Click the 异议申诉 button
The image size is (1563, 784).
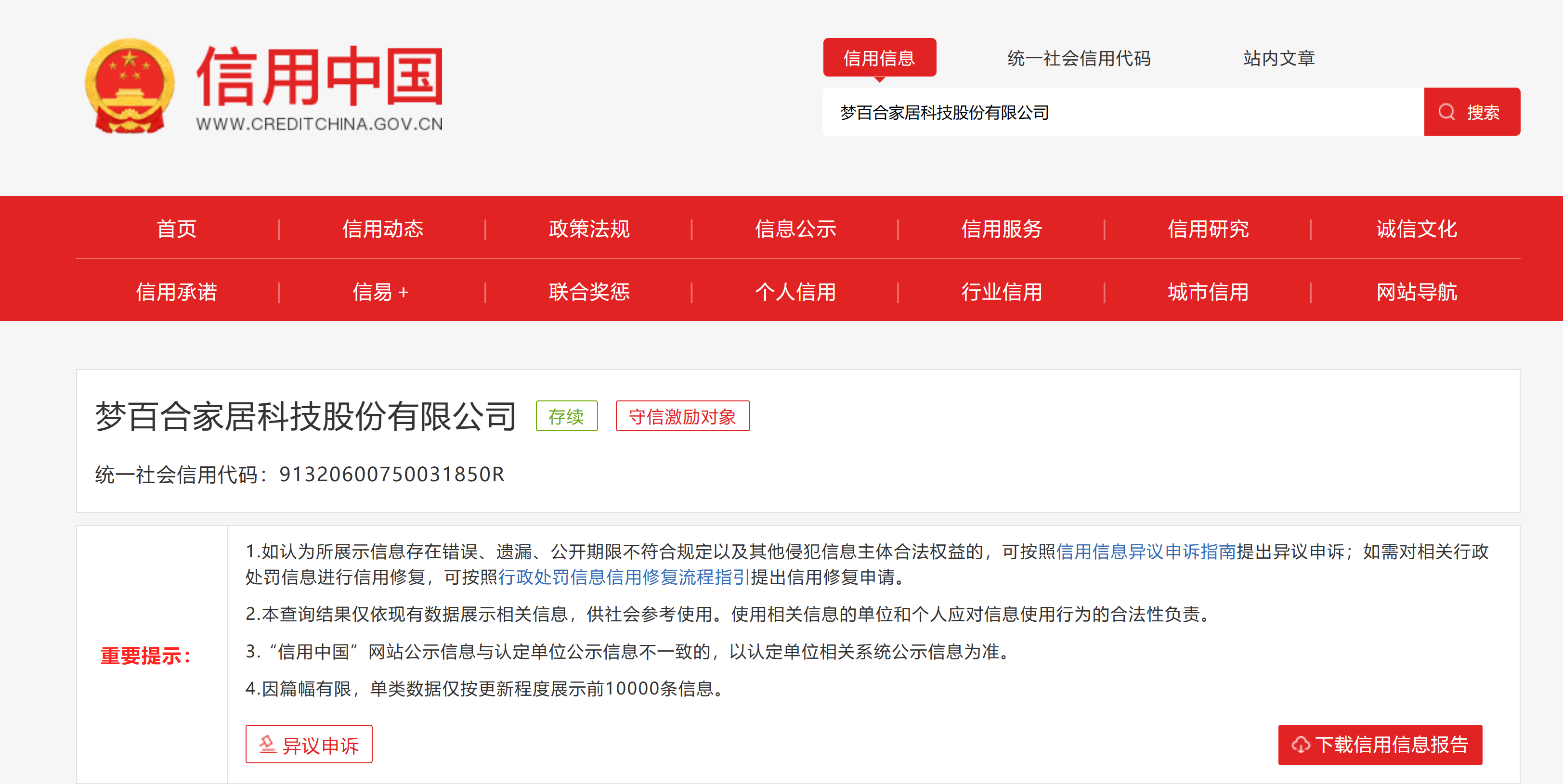click(309, 745)
